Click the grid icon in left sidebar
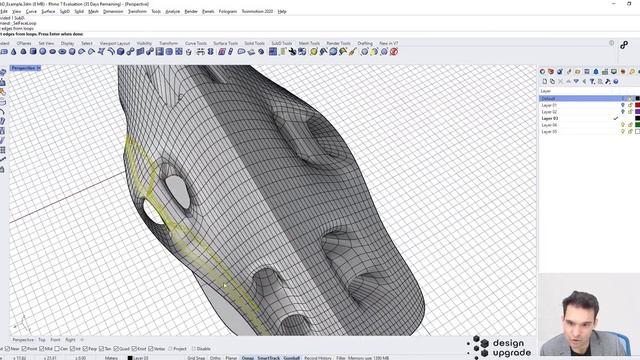 pos(2,150)
